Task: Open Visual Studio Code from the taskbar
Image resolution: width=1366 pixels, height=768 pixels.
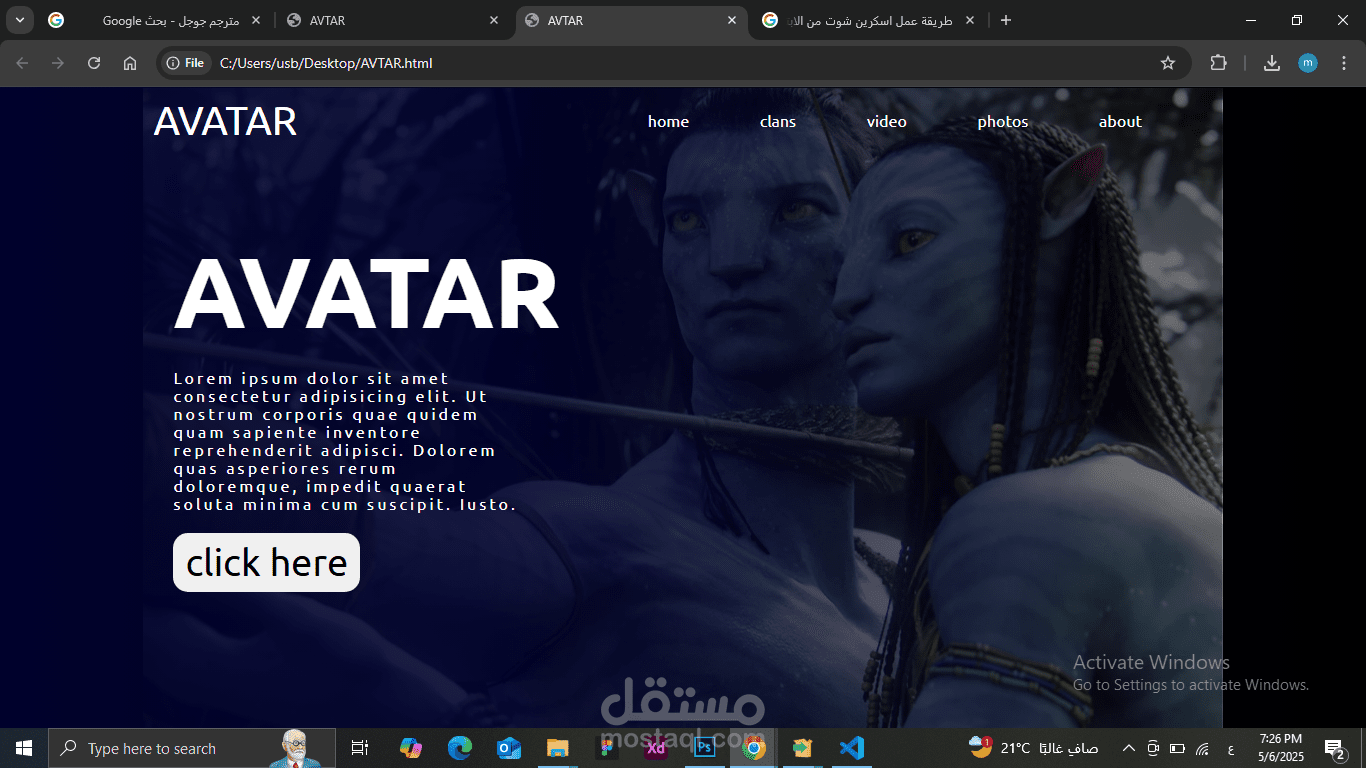Action: pyautogui.click(x=852, y=748)
